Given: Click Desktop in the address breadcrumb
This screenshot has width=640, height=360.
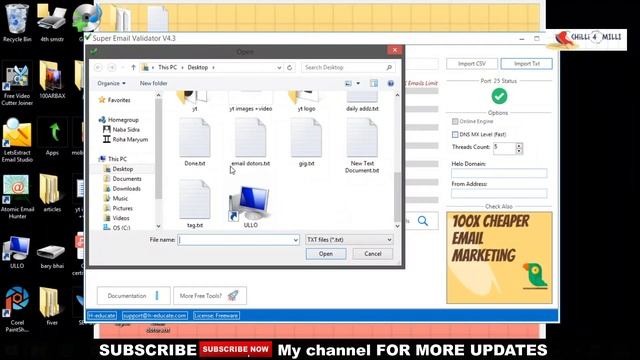Looking at the screenshot, I should [198, 67].
